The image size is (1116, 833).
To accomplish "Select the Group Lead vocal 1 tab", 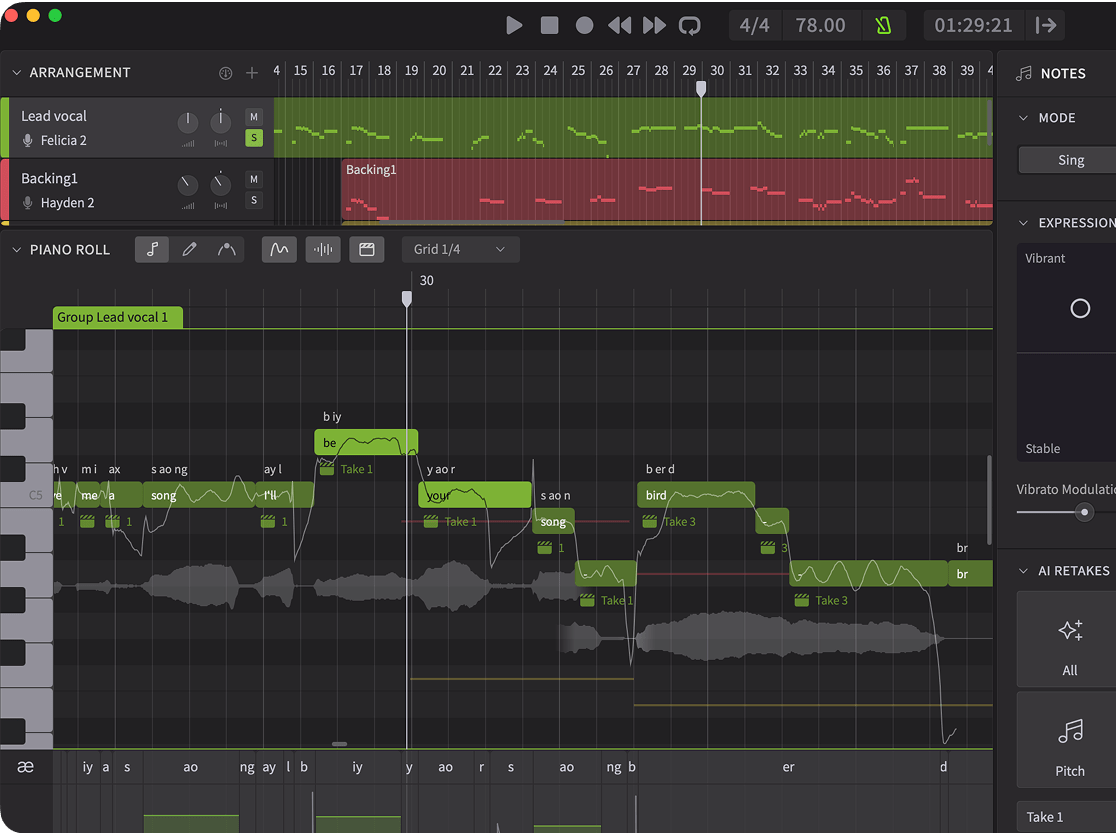I will [117, 317].
